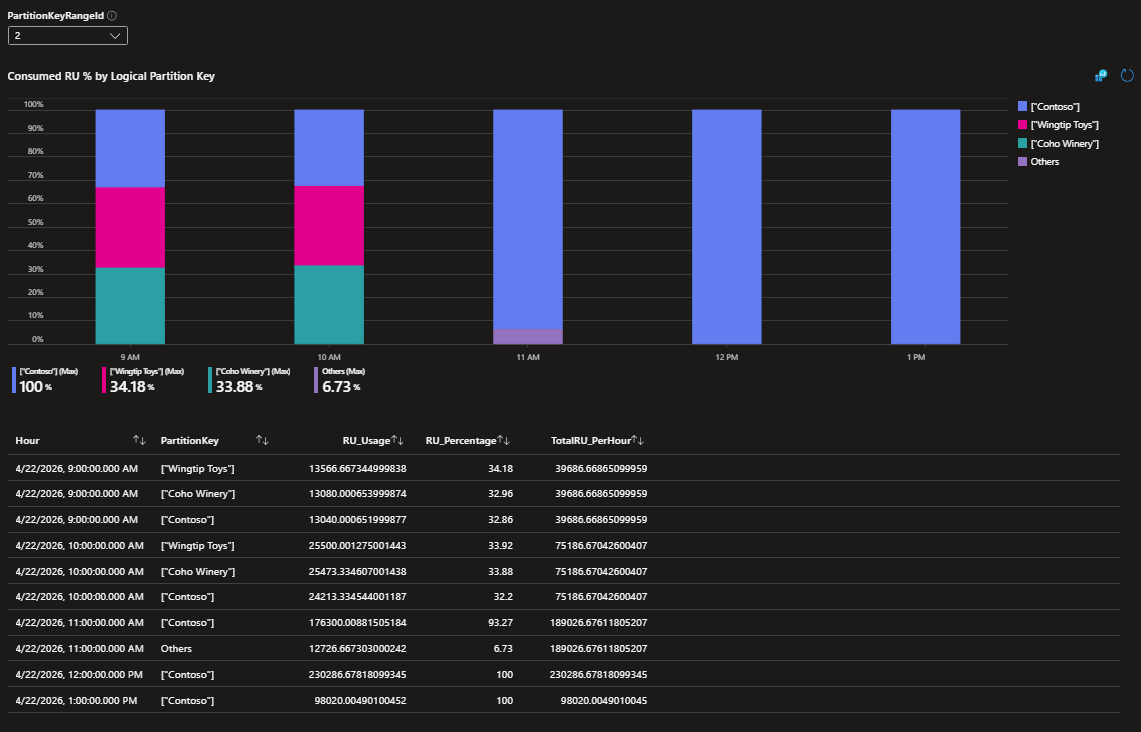This screenshot has width=1141, height=732.
Task: Sort table by RU_Usage column arrows
Action: (x=397, y=440)
